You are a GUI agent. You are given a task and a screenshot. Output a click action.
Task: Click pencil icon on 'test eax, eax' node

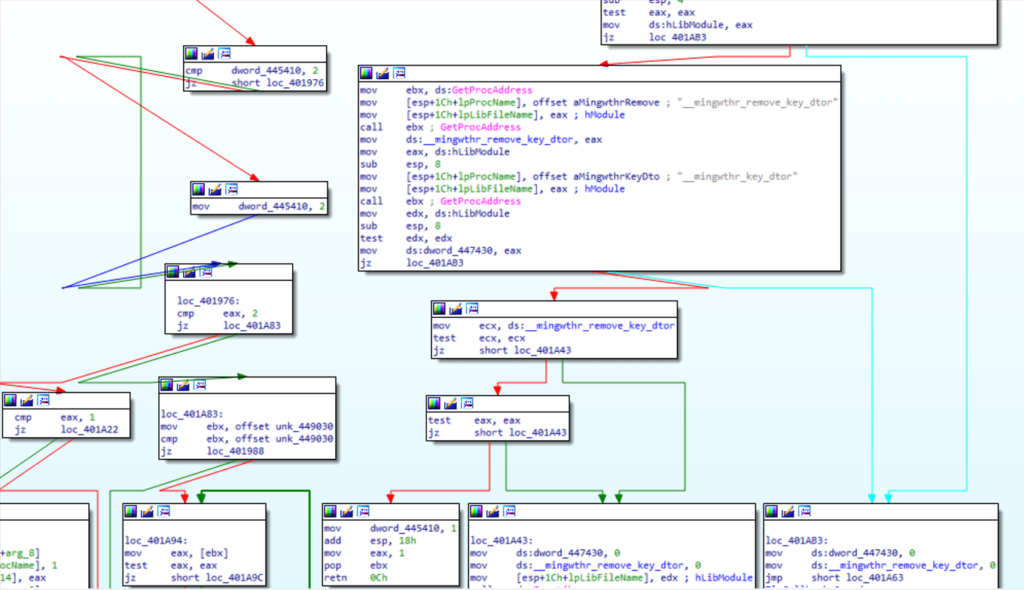451,403
